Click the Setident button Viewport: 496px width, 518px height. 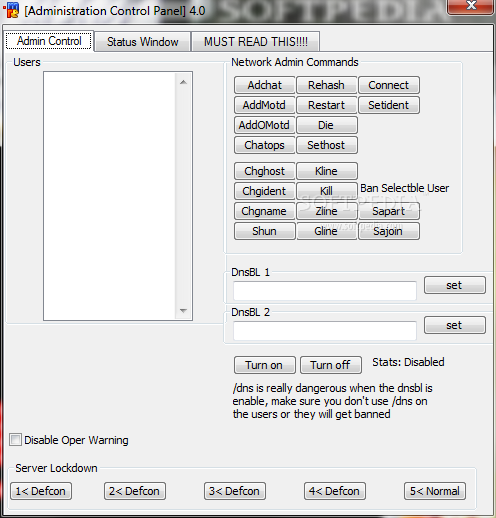click(x=389, y=105)
